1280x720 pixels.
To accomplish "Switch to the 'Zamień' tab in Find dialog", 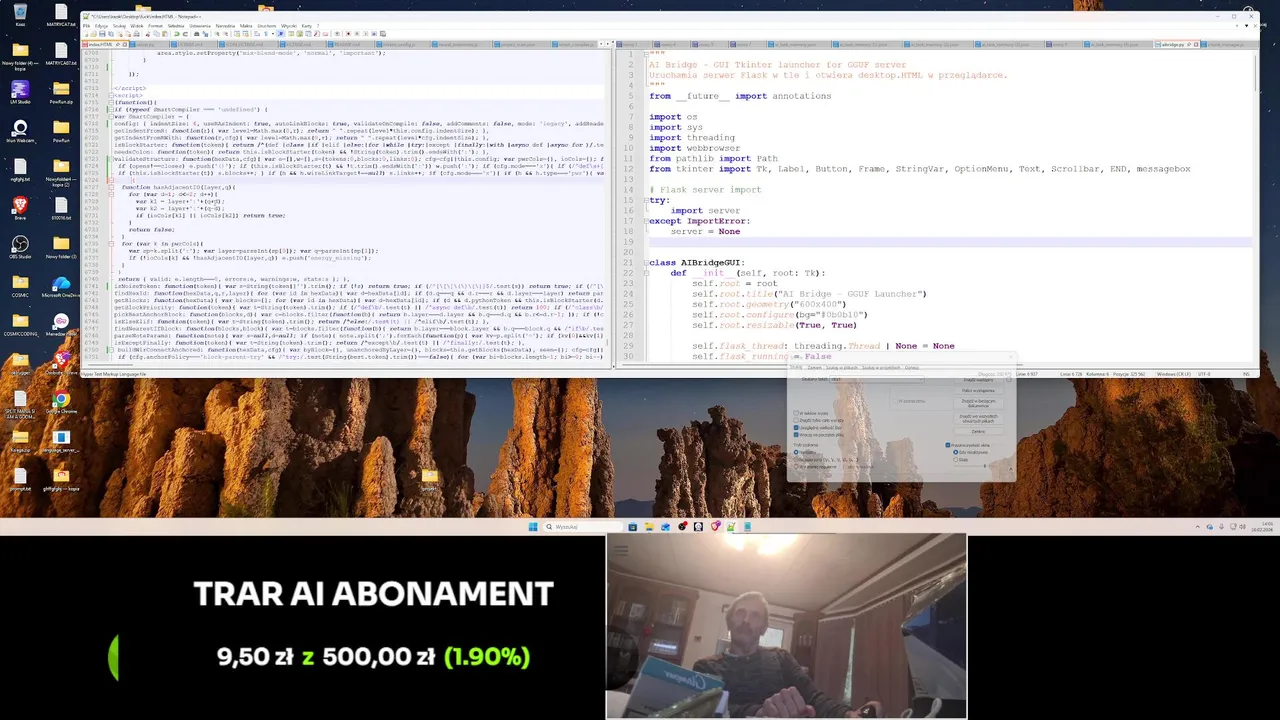I will click(815, 368).
